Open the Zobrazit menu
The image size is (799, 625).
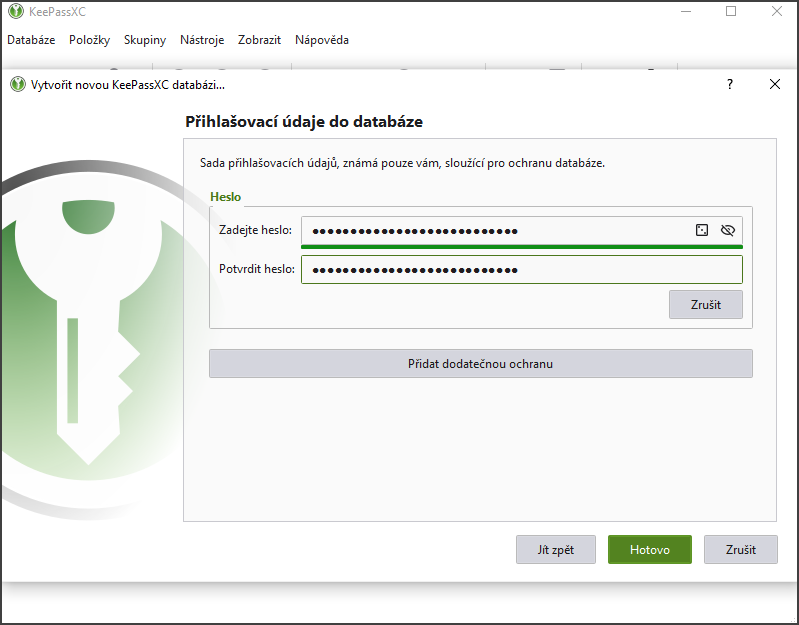tap(259, 40)
